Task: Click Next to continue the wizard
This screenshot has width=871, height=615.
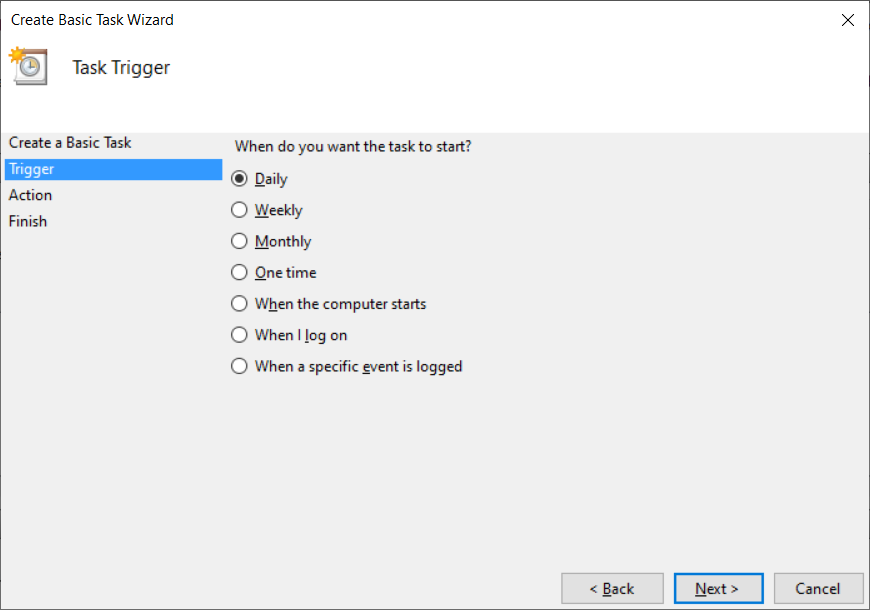Action: [x=718, y=588]
